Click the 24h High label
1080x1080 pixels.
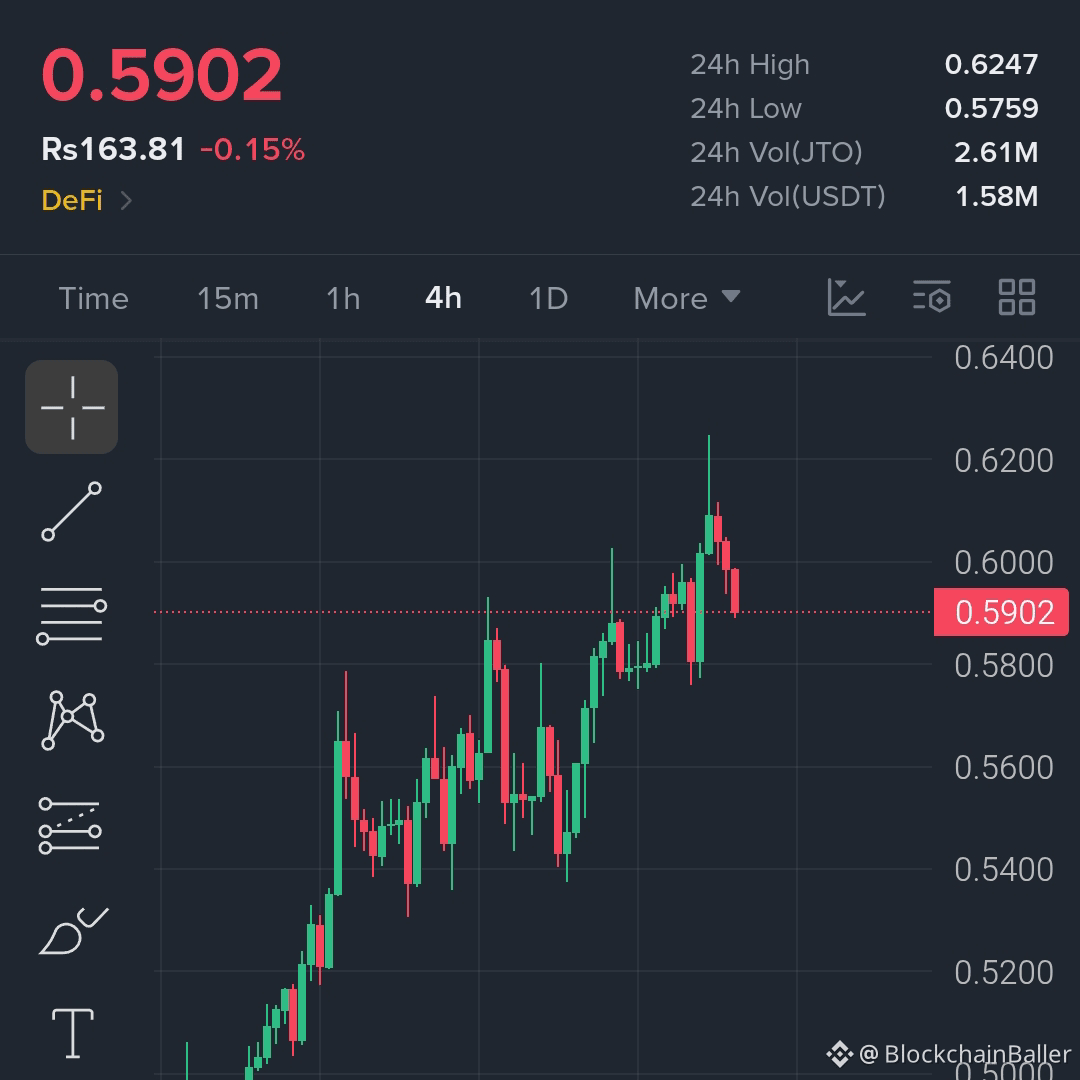click(750, 65)
